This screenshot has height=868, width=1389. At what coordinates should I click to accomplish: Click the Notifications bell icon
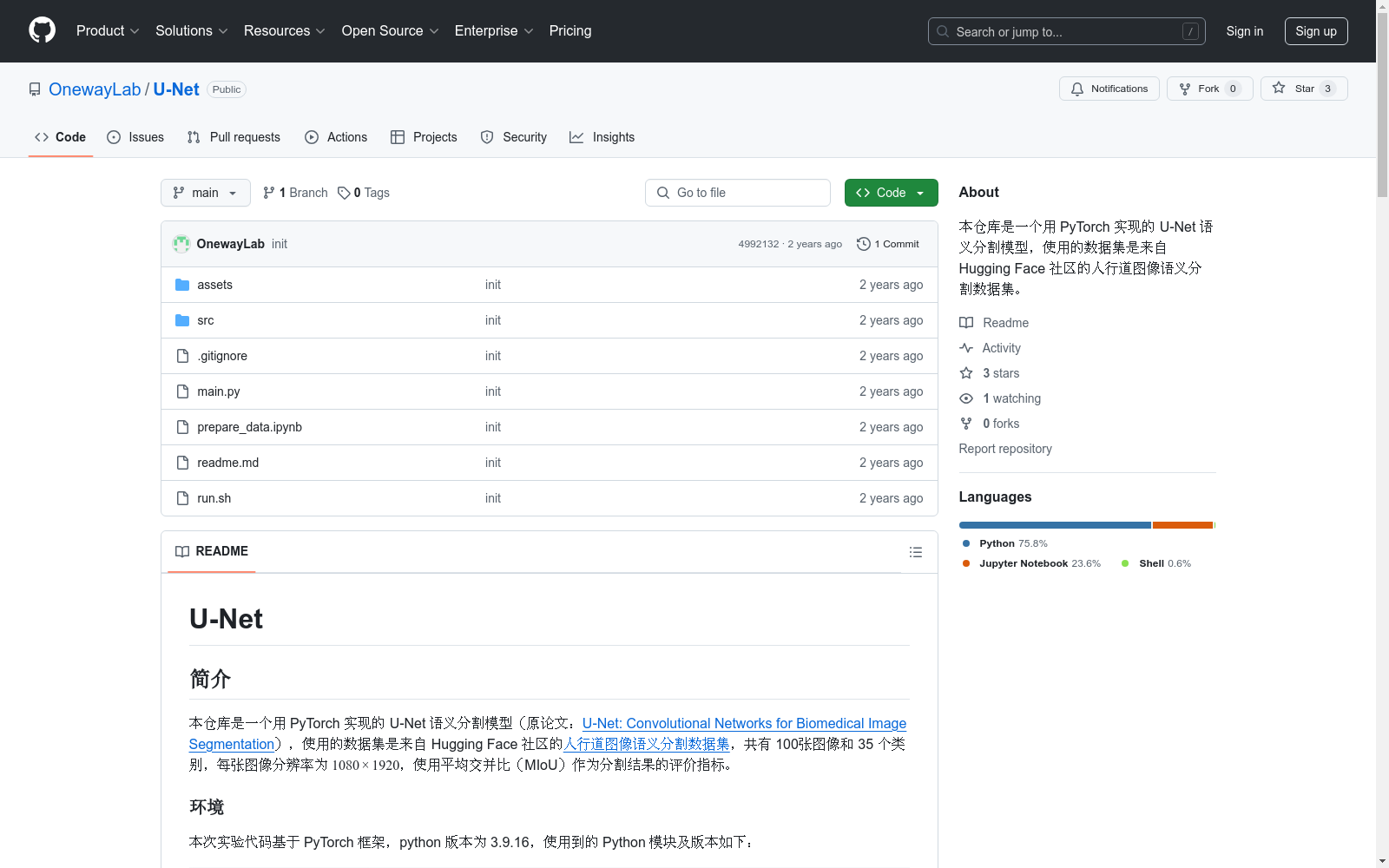point(1077,89)
